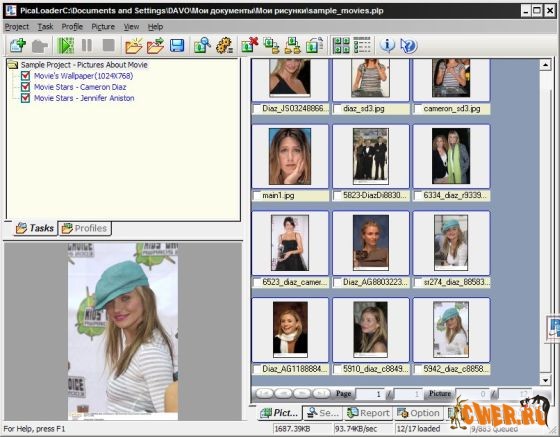Click the pause download toolbar icon
This screenshot has width=560, height=437.
point(87,46)
